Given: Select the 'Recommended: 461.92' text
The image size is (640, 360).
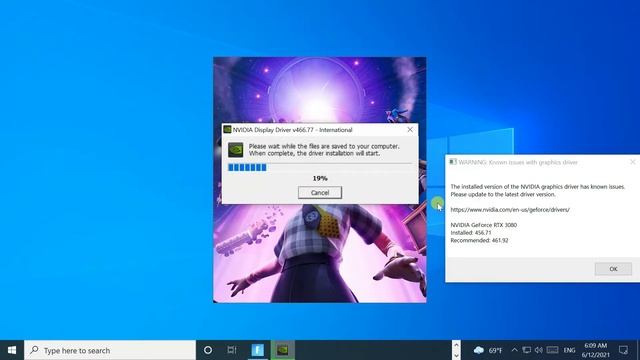Looking at the screenshot, I should coord(479,240).
